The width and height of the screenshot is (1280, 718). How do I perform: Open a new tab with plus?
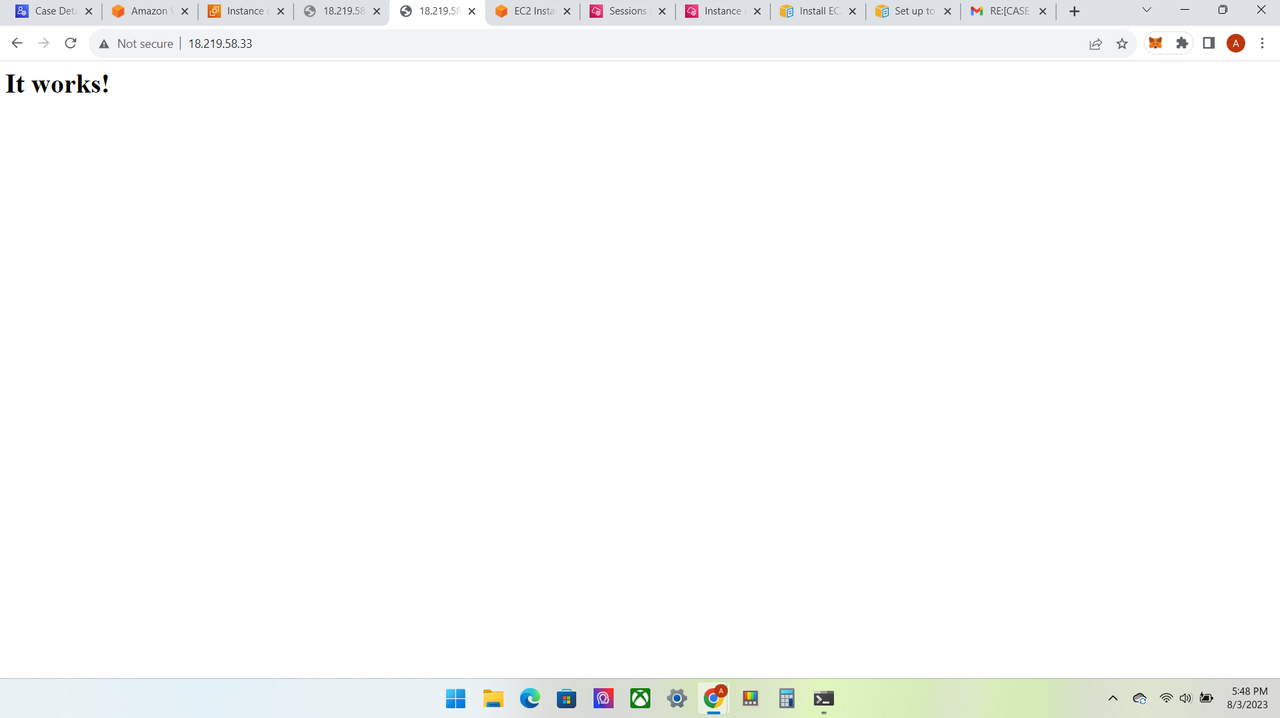1074,12
